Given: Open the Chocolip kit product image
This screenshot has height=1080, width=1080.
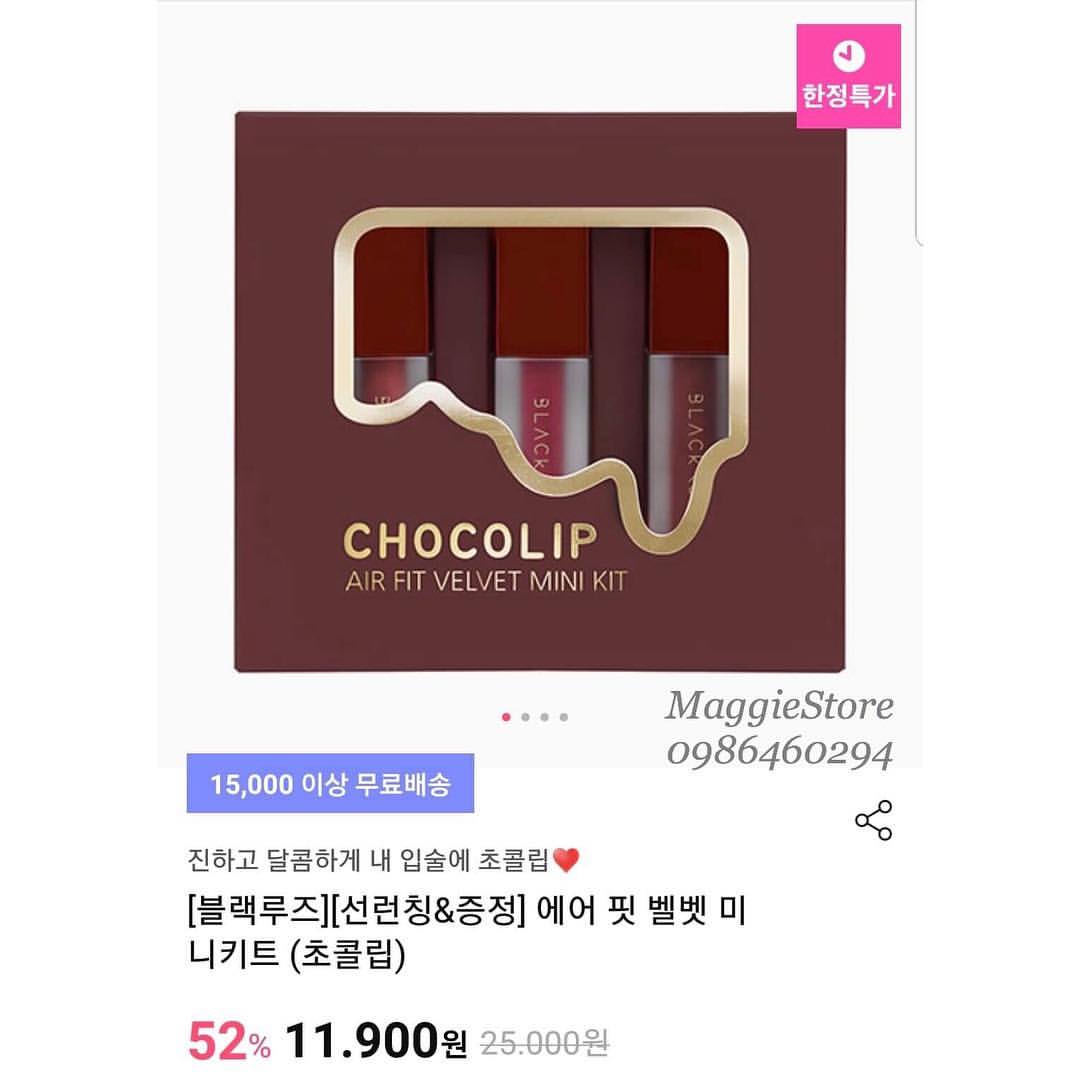Looking at the screenshot, I should point(540,391).
